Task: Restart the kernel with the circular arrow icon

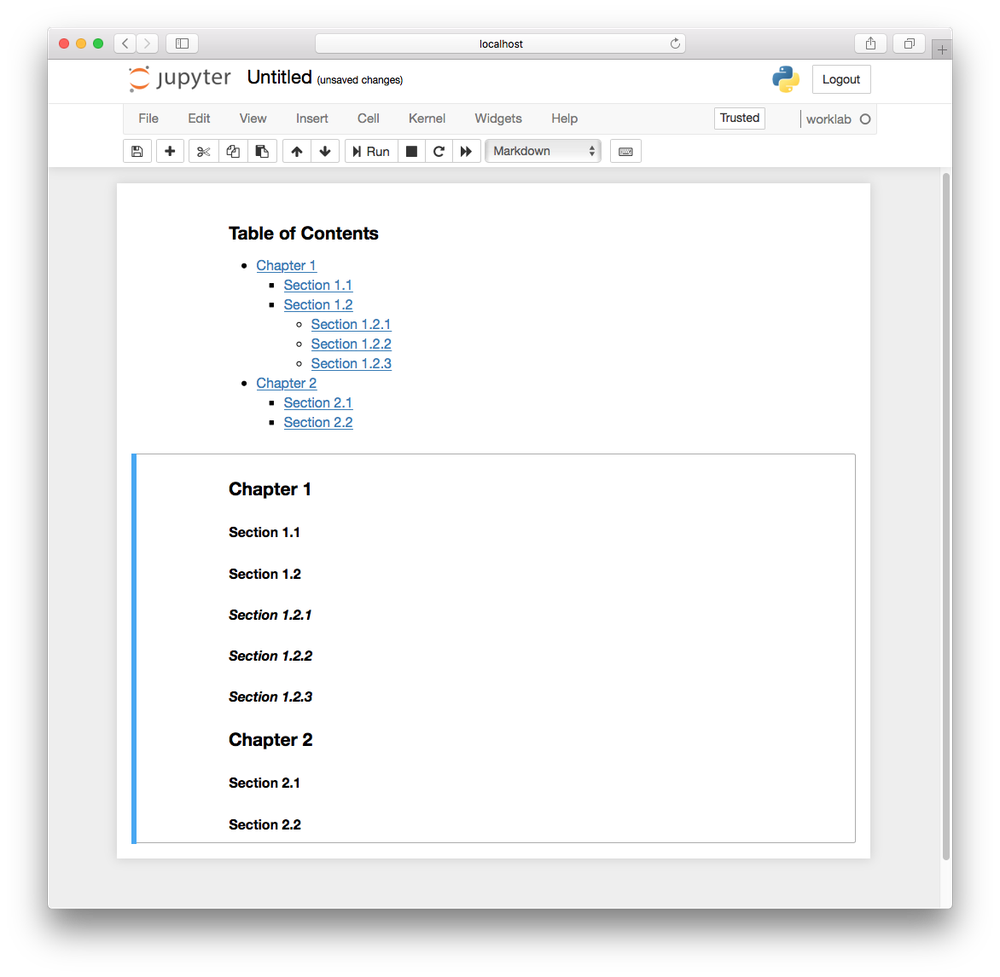Action: click(439, 151)
